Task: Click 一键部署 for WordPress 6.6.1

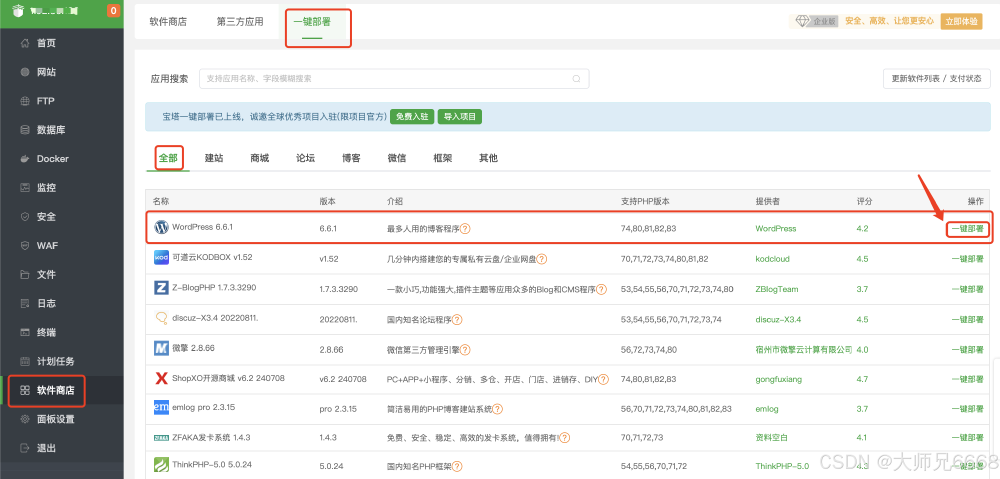Action: tap(967, 228)
